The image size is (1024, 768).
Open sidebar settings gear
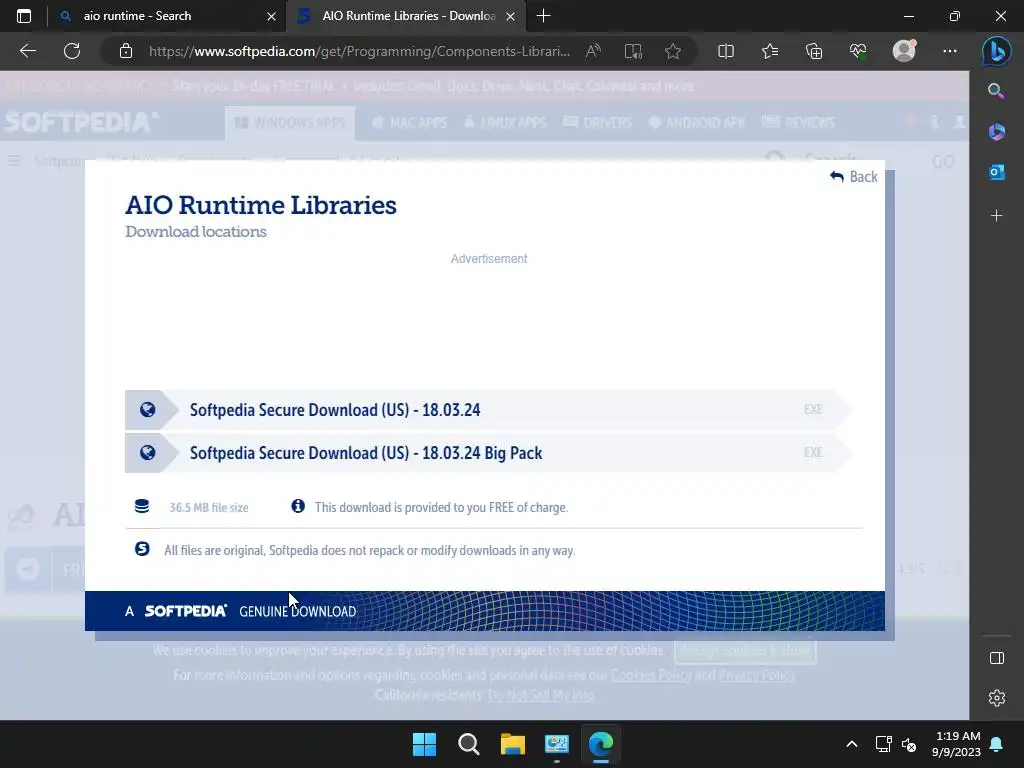[997, 698]
